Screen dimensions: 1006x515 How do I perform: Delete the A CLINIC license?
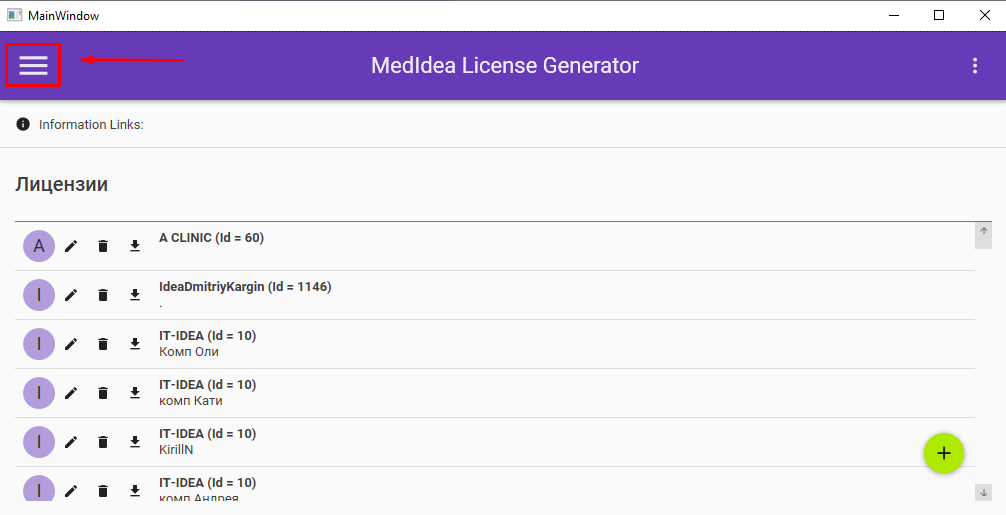(103, 246)
